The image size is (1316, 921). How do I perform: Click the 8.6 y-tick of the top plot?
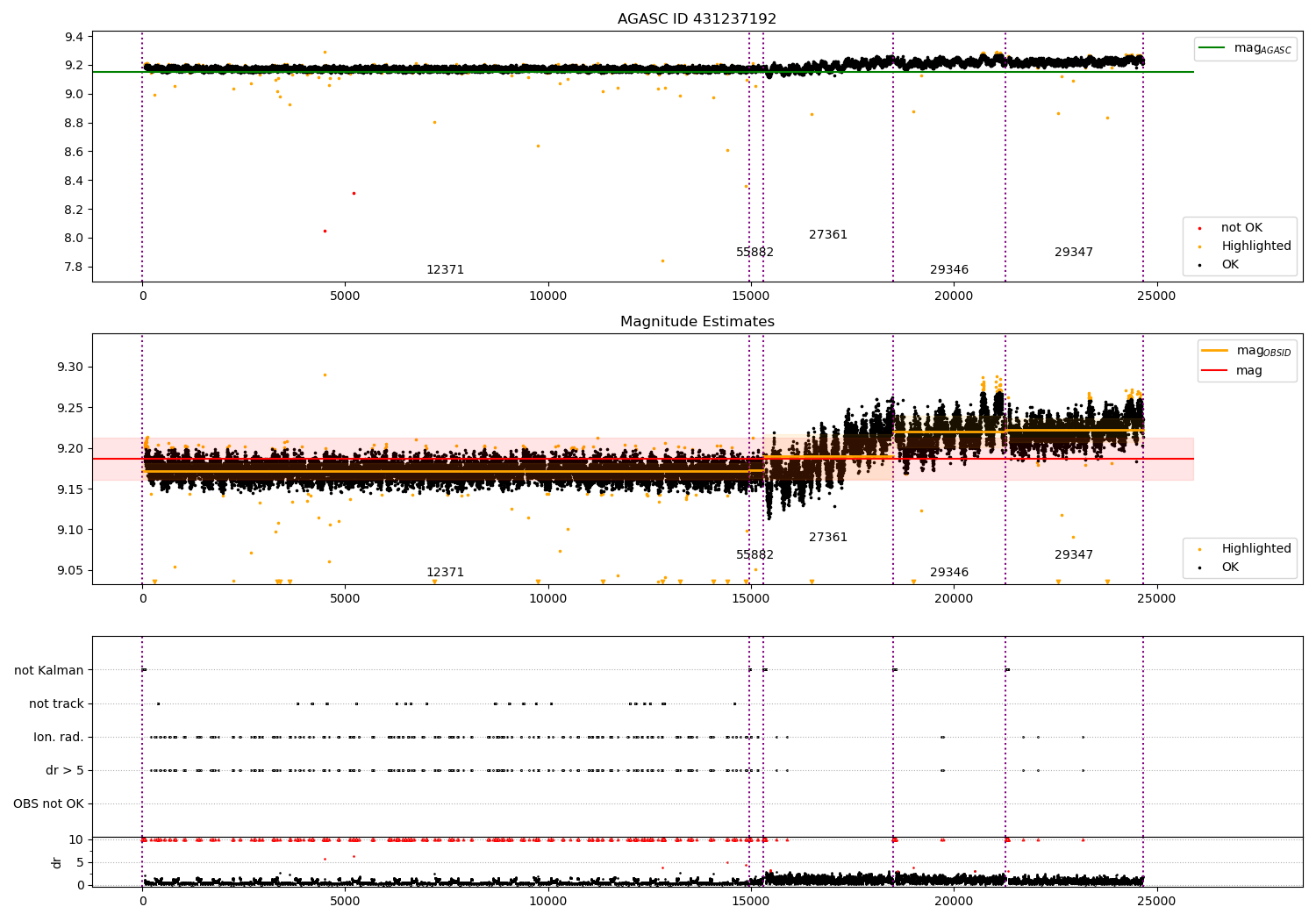[75, 152]
